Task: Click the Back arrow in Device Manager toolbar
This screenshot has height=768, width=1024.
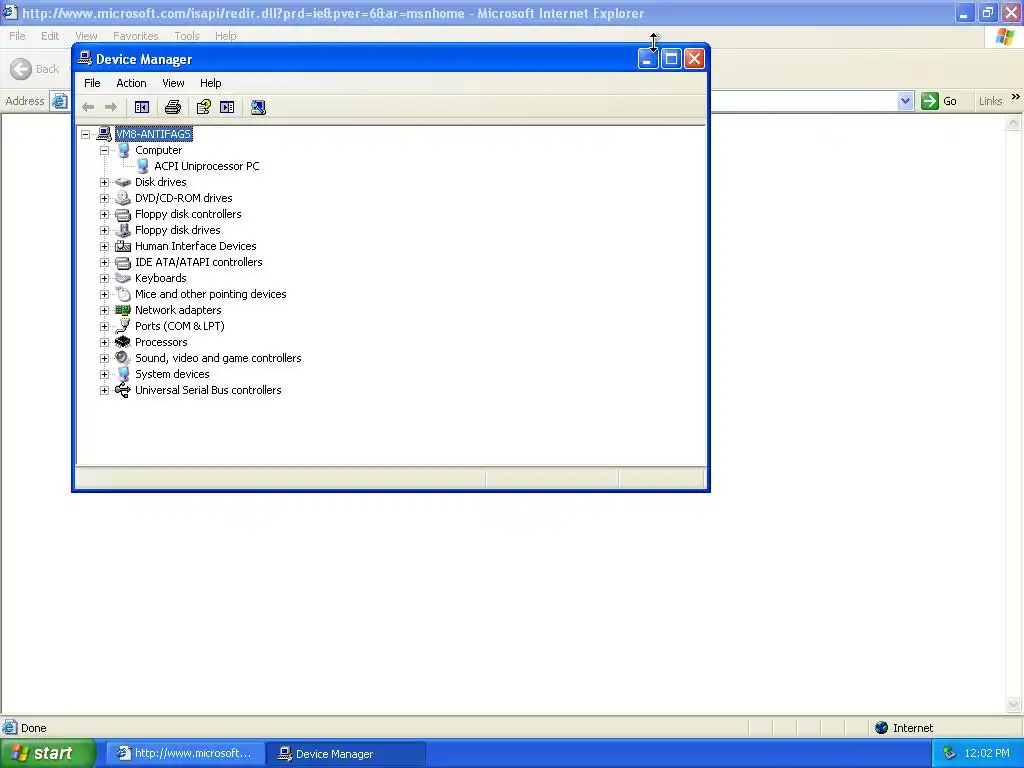Action: (x=88, y=107)
